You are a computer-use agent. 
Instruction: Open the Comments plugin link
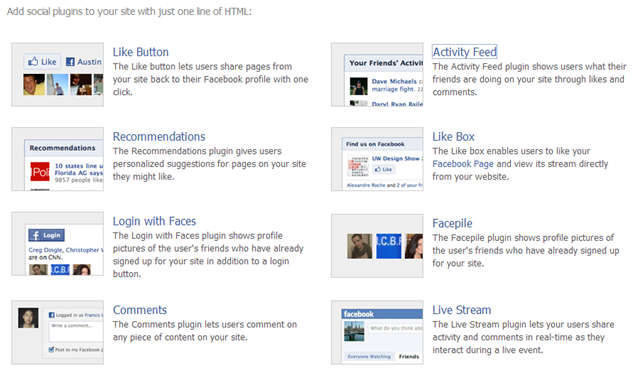tap(140, 310)
